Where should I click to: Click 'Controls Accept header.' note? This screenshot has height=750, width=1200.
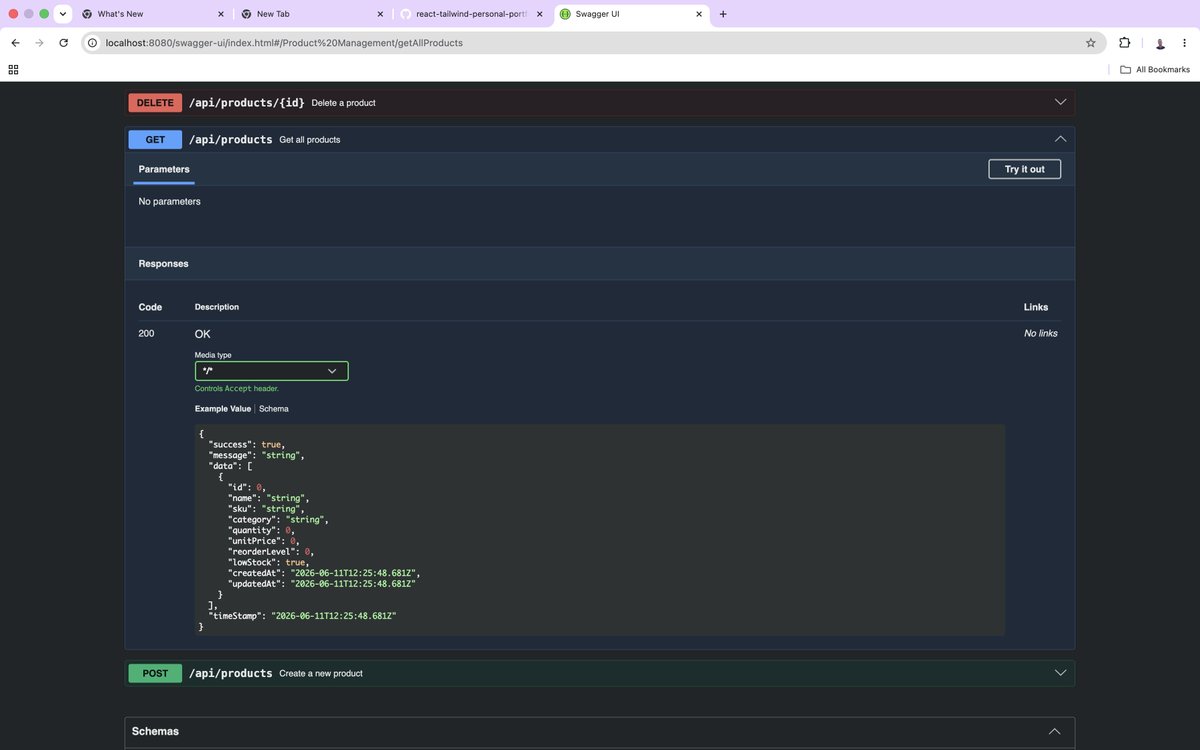pyautogui.click(x=237, y=388)
